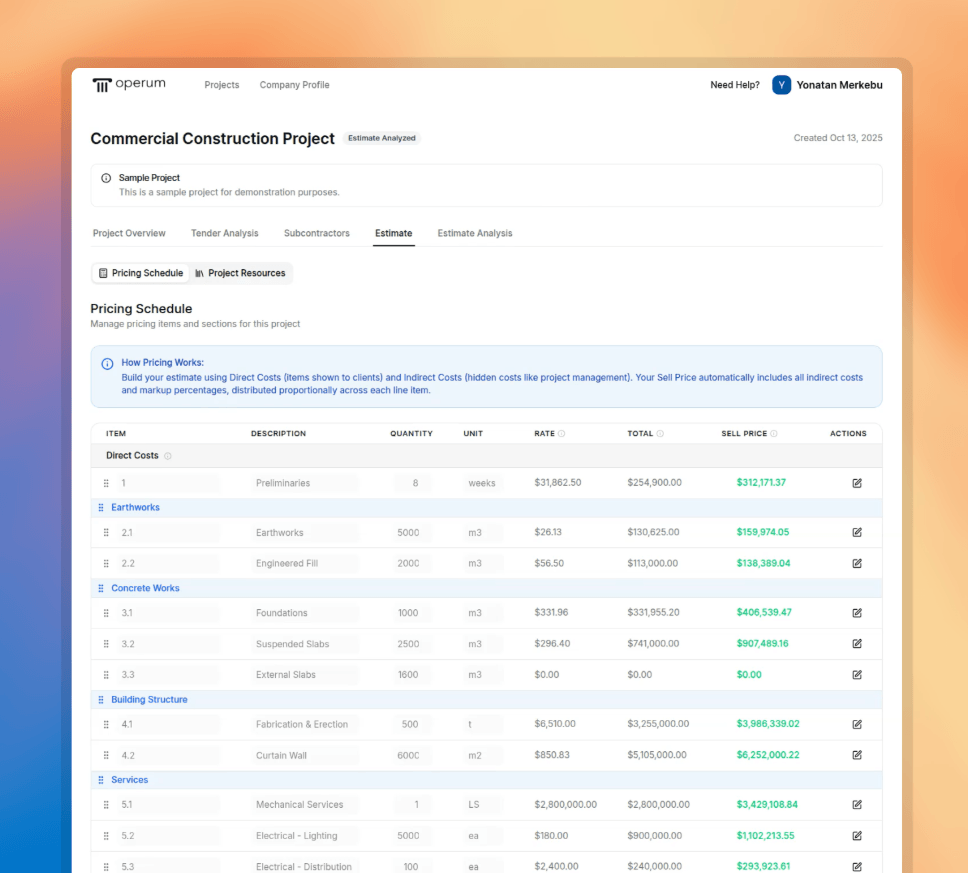Click edit icon for Curtain Wall row
The width and height of the screenshot is (968, 873).
tap(857, 755)
